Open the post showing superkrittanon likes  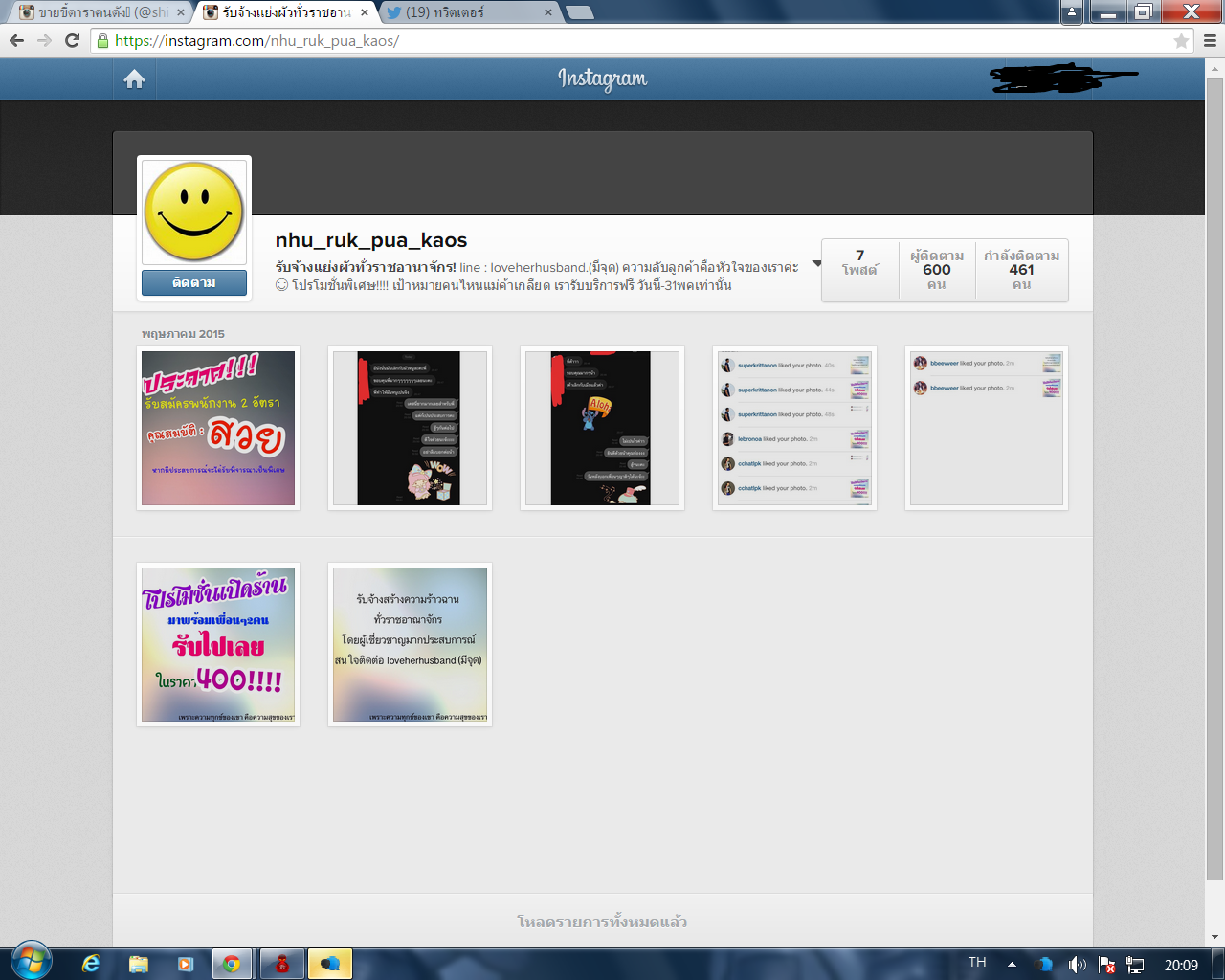coord(794,428)
